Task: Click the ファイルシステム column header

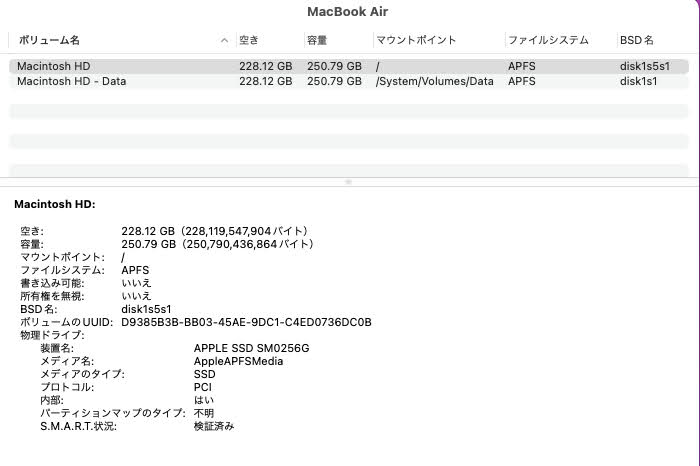Action: [547, 41]
